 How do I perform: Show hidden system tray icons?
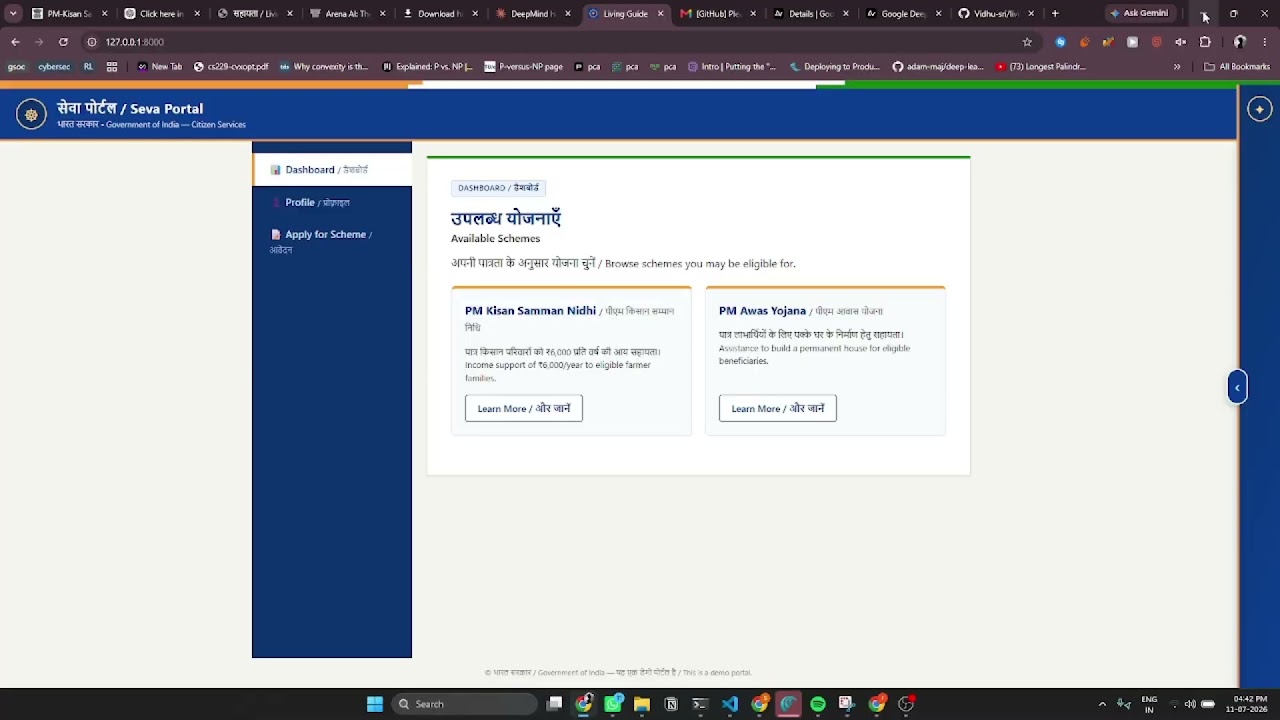1102,704
